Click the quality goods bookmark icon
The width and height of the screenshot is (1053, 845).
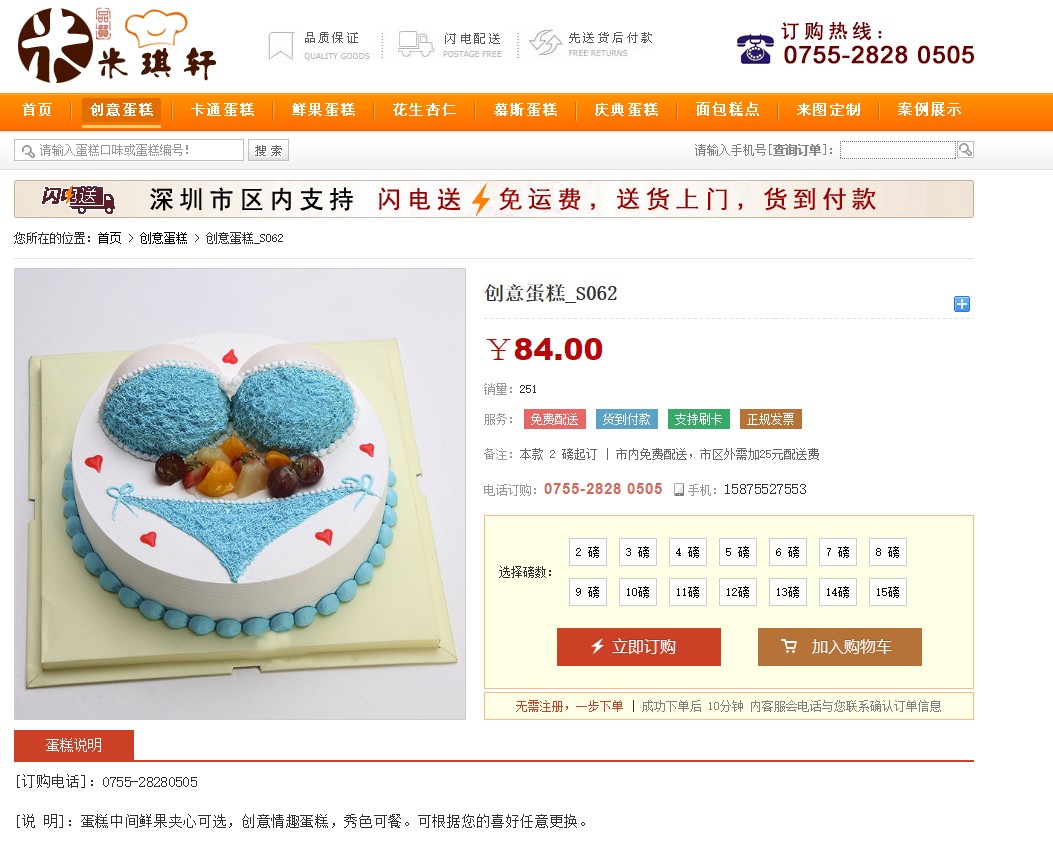(281, 46)
